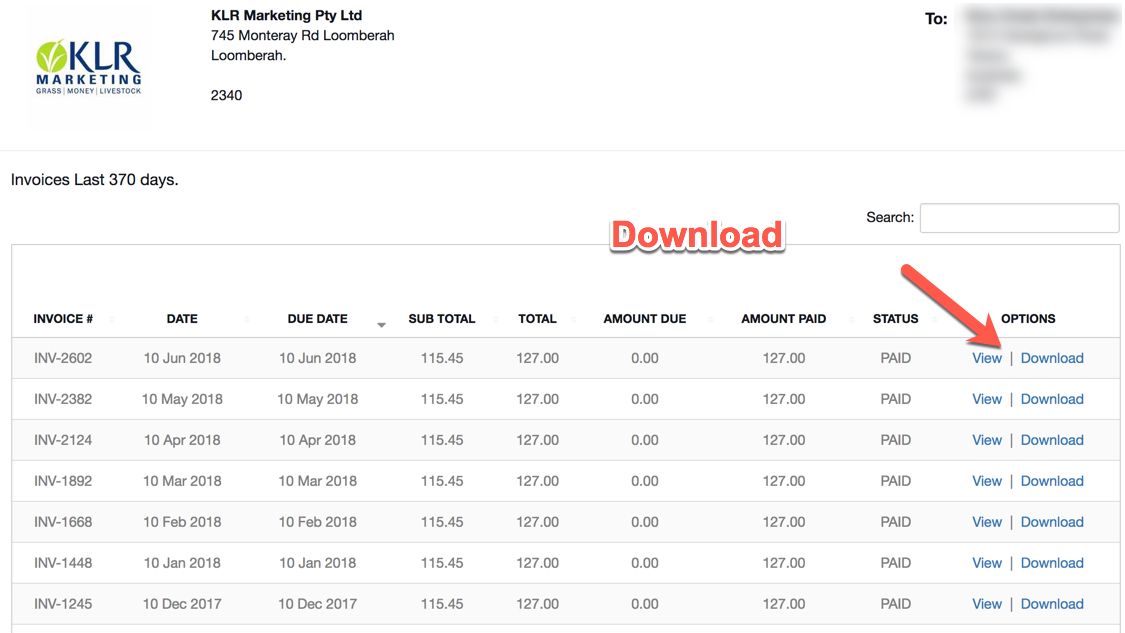Download invoice INV-2124
This screenshot has height=633, width=1125.
click(x=1052, y=440)
